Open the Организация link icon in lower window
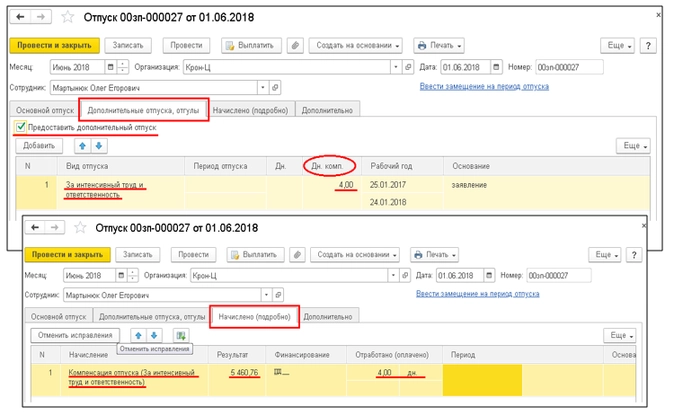The image size is (674, 414). click(404, 275)
